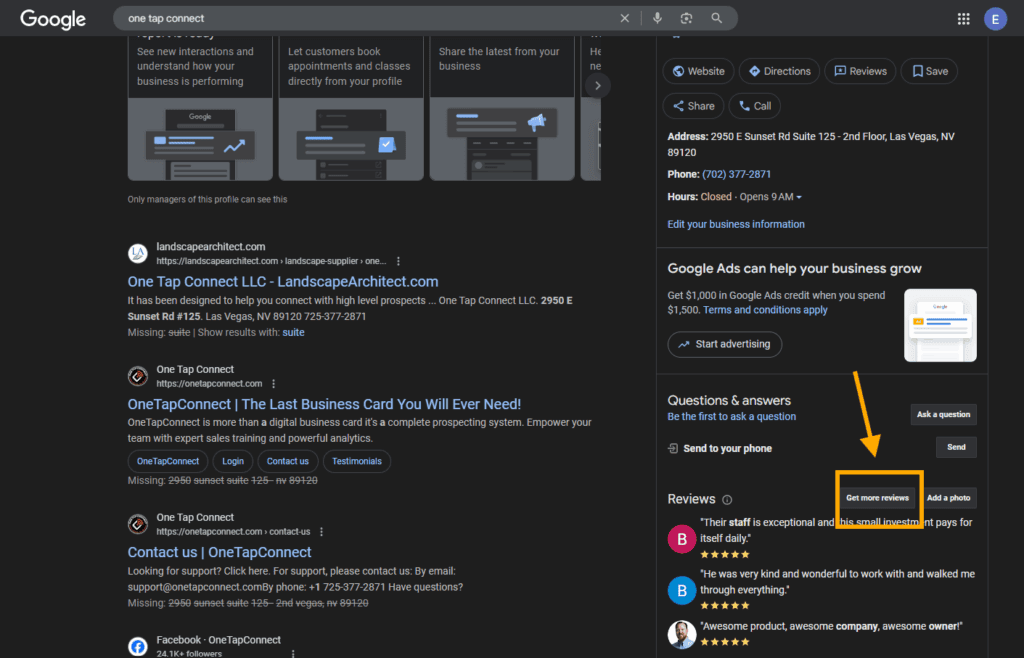
Task: Click Be the first to ask a question
Action: (x=731, y=416)
